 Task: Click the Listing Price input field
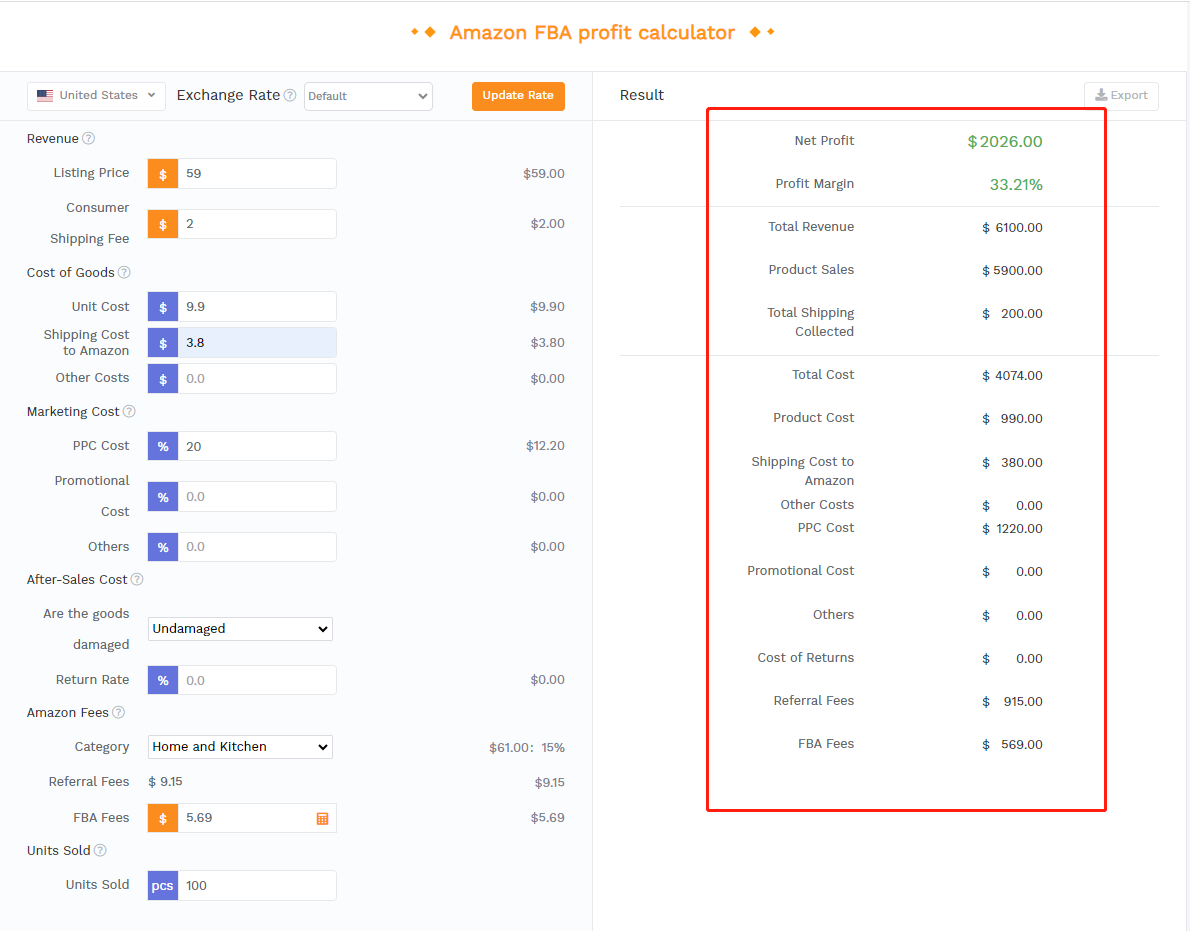[x=257, y=174]
